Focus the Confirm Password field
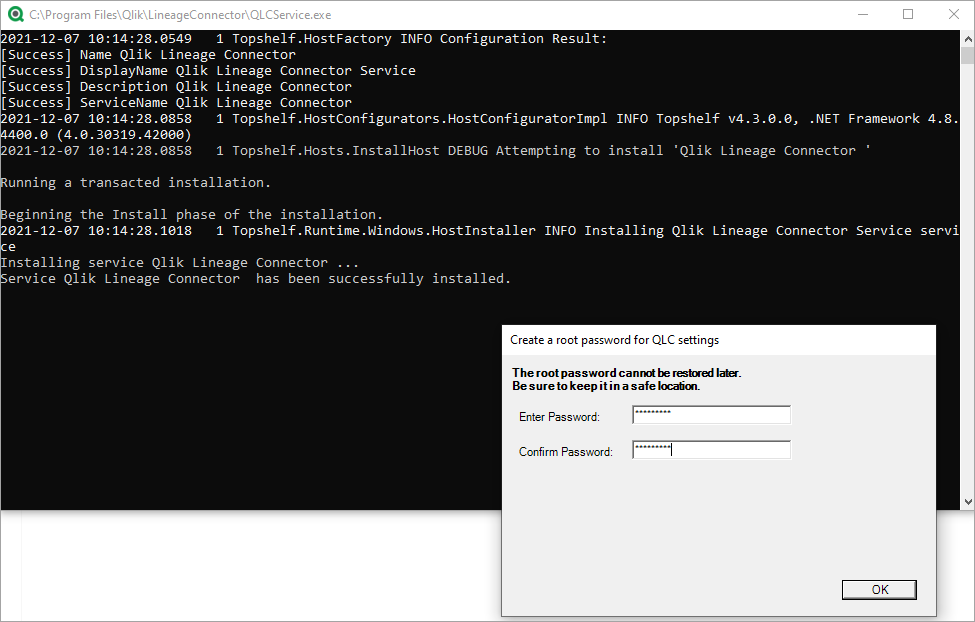The height and width of the screenshot is (622, 975). [710, 449]
